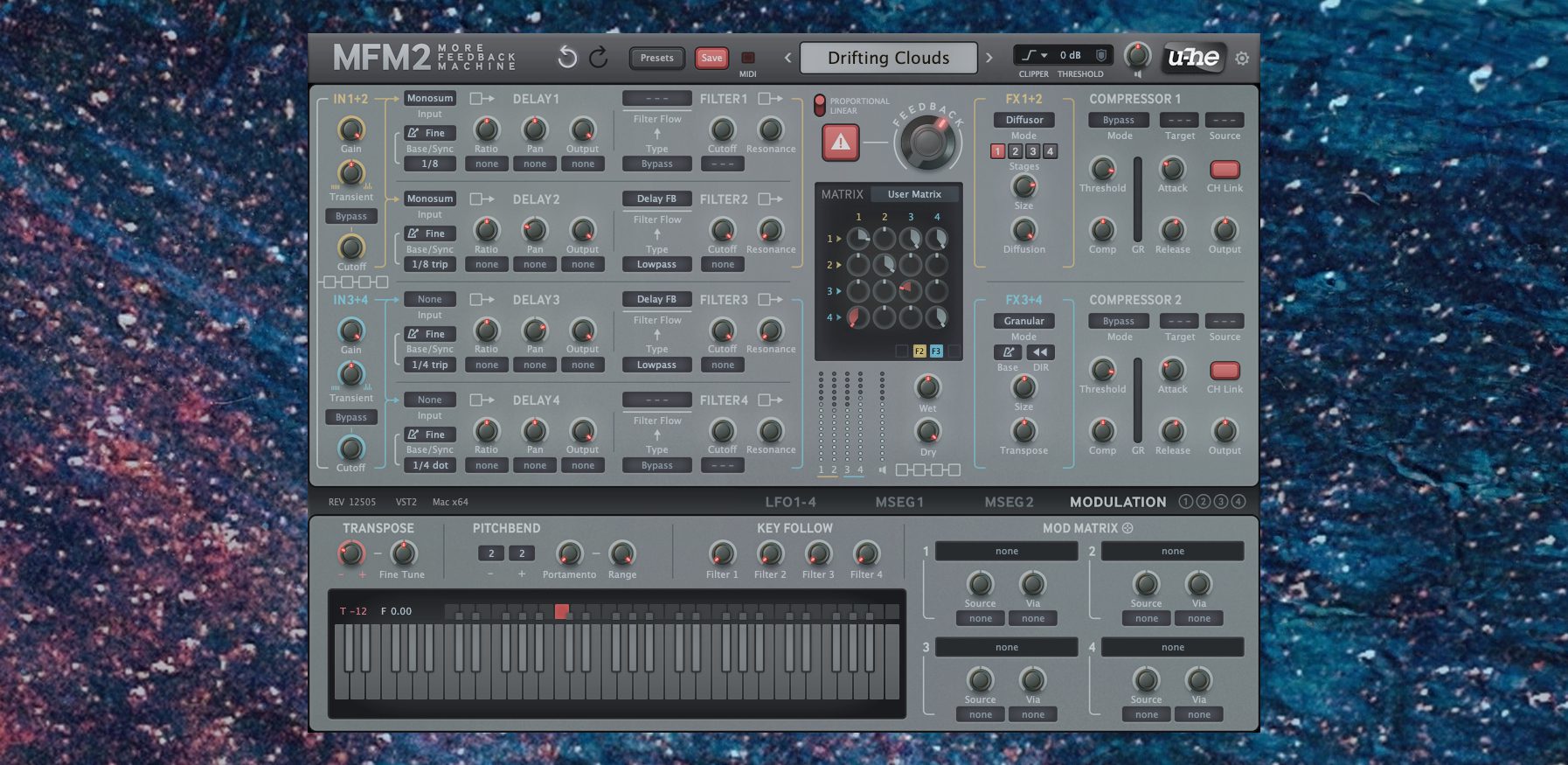Click the red warning triangle panic button
Viewport: 1568px width, 765px height.
[x=840, y=142]
